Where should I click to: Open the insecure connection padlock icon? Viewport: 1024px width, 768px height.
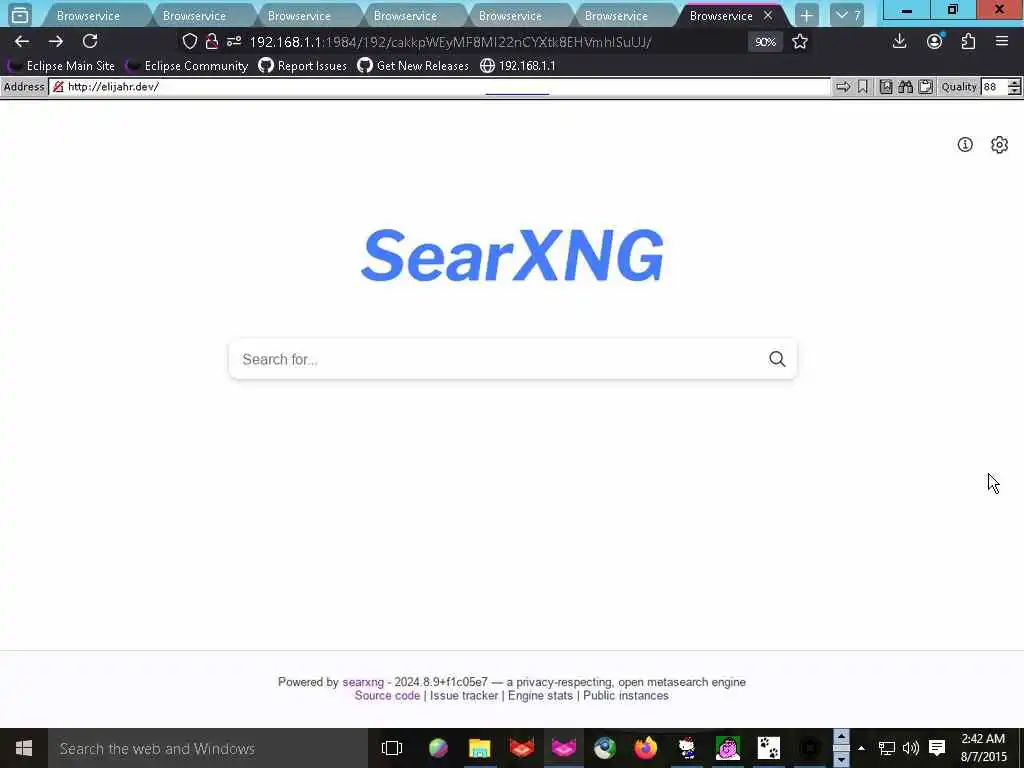[x=212, y=42]
